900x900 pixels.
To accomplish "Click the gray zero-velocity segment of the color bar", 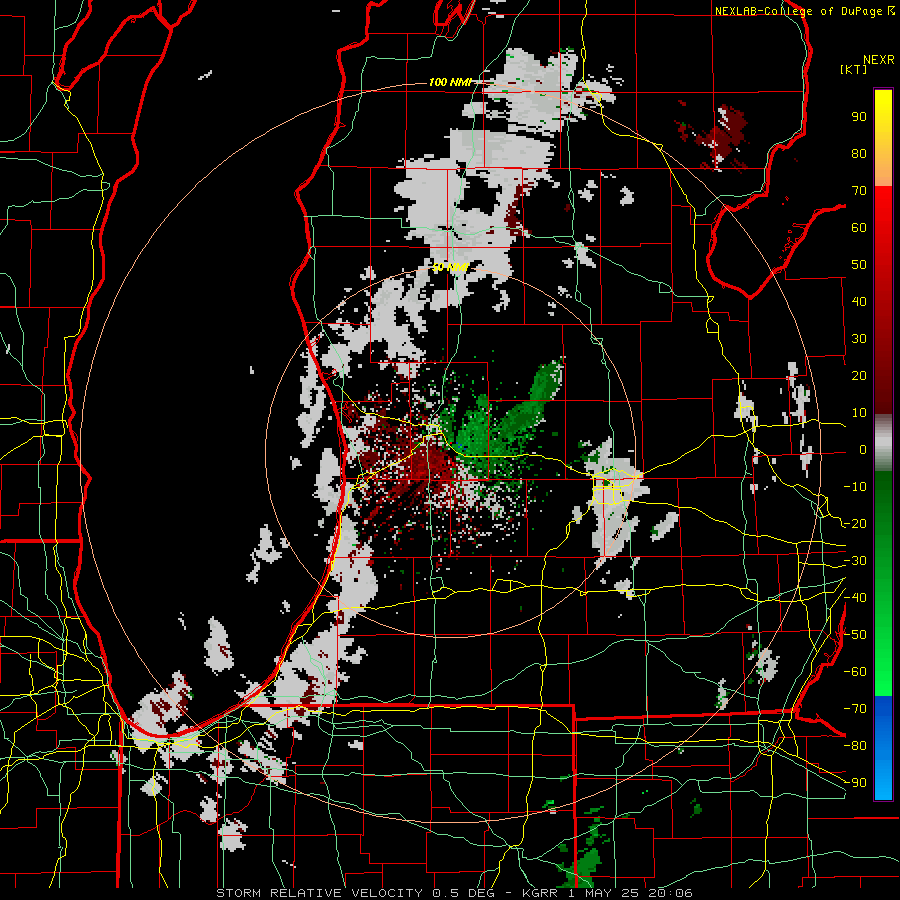I will pos(883,443).
